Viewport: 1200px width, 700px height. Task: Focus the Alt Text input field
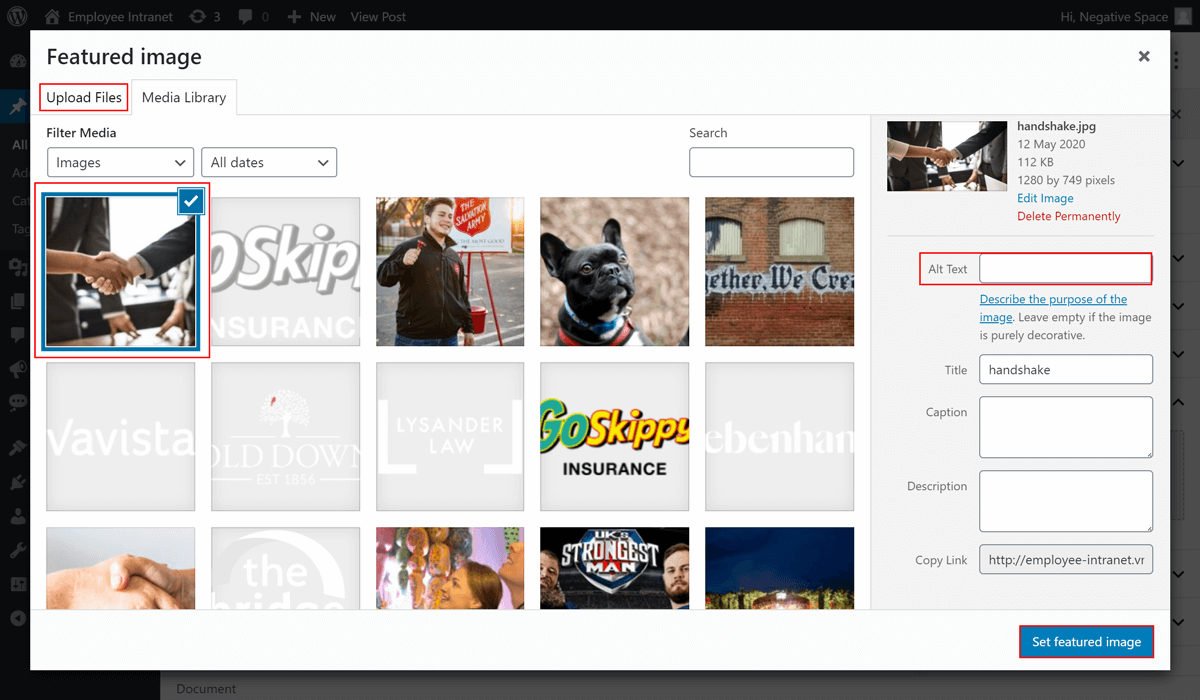click(x=1065, y=268)
